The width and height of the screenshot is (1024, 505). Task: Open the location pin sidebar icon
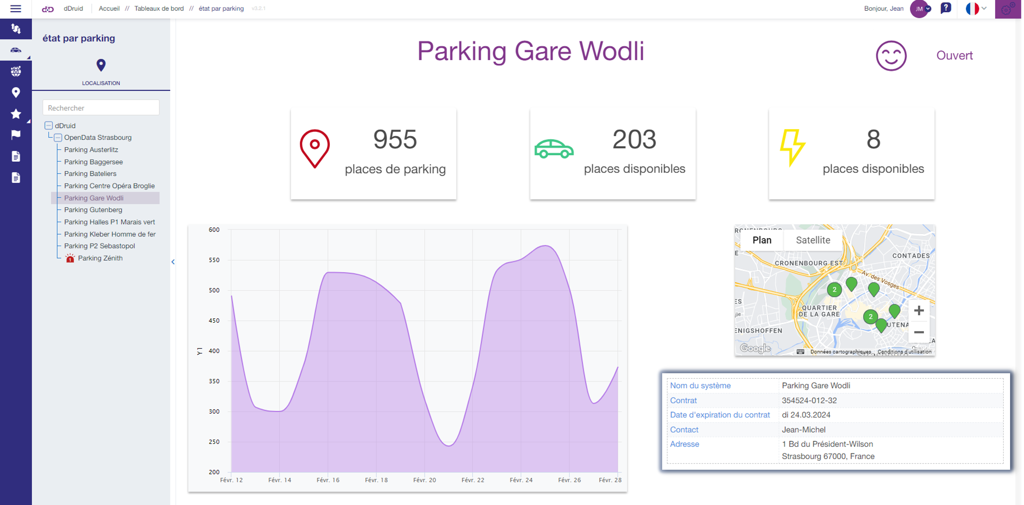click(x=16, y=93)
